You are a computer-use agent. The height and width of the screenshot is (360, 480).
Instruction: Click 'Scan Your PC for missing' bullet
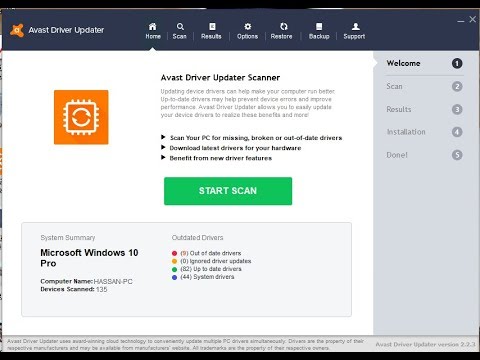click(256, 138)
